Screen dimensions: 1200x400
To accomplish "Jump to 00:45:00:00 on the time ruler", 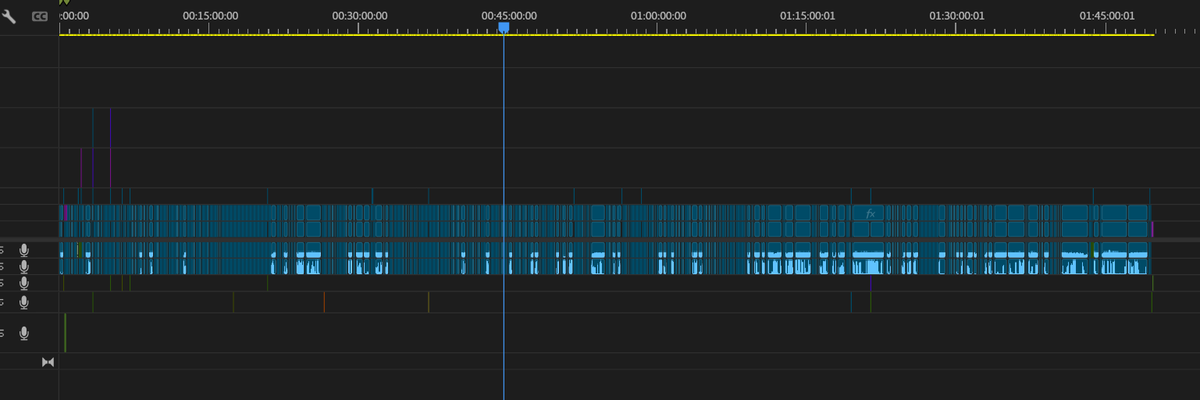I will coord(509,16).
